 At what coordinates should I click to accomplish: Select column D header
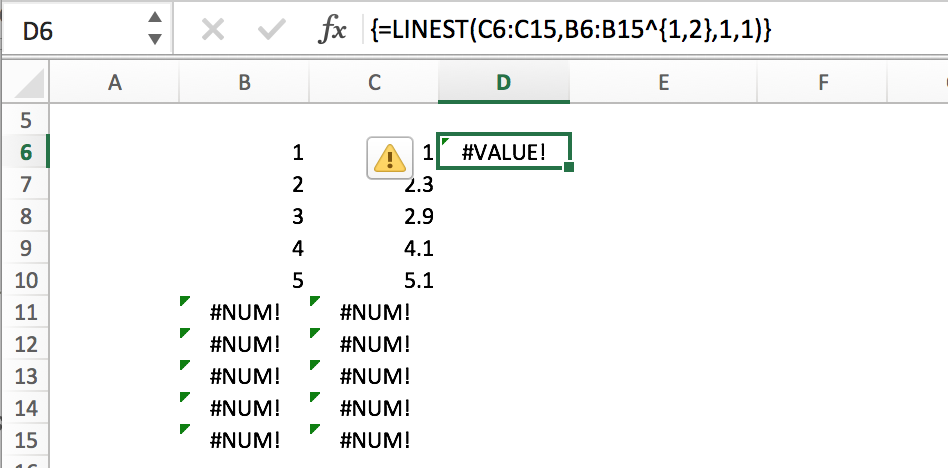503,84
